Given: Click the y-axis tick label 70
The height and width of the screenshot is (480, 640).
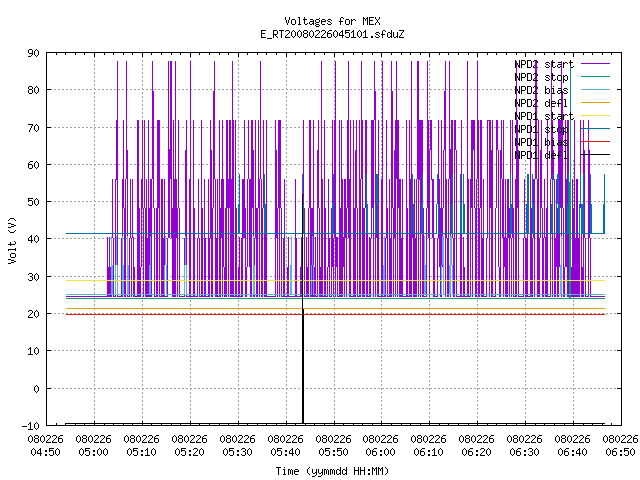Looking at the screenshot, I should 33,128.
